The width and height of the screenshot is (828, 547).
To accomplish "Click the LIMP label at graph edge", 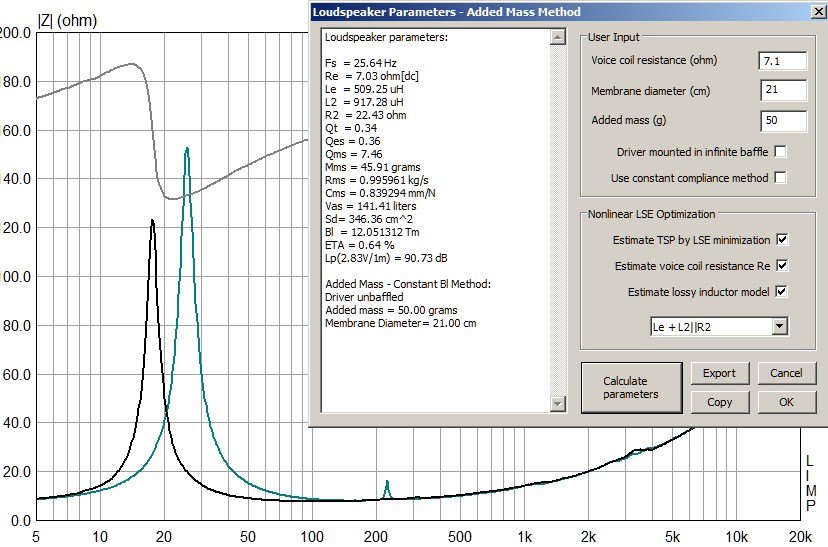I will (x=811, y=483).
